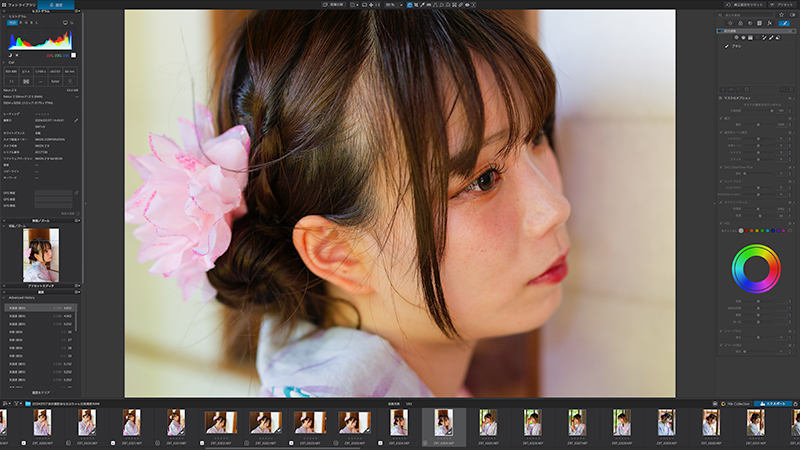The image size is (800, 450).
Task: Click the Reset corrections button
Action: coord(745,5)
